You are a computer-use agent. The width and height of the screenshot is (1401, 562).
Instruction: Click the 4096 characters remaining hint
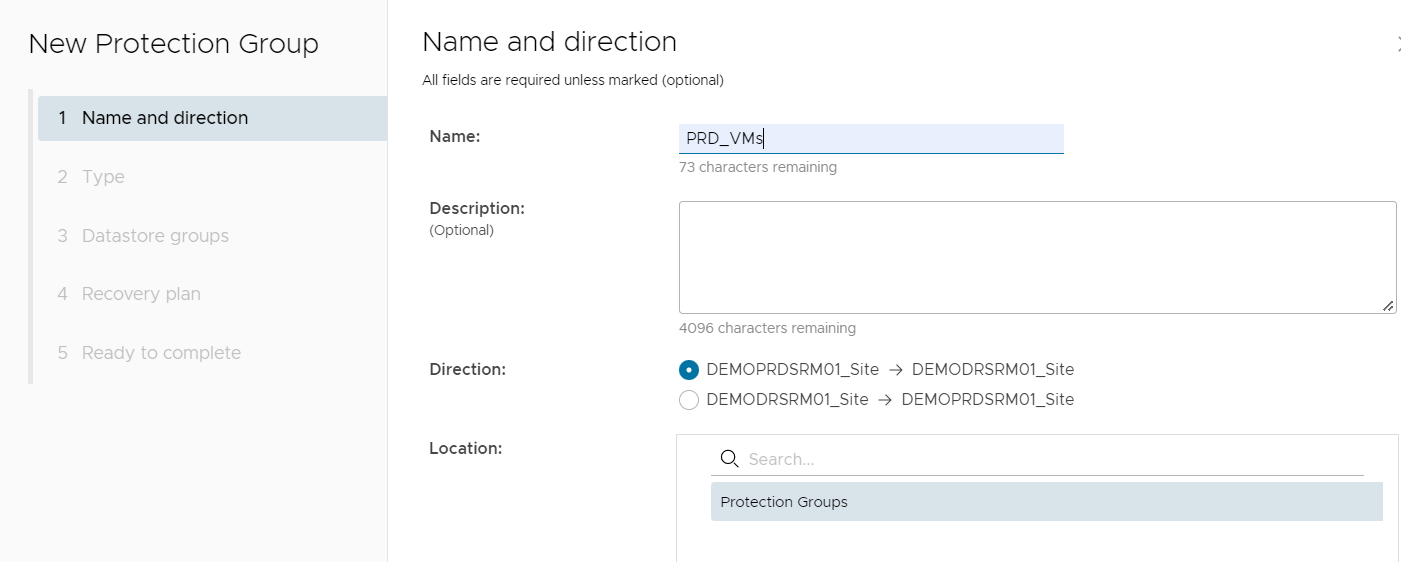pos(766,328)
